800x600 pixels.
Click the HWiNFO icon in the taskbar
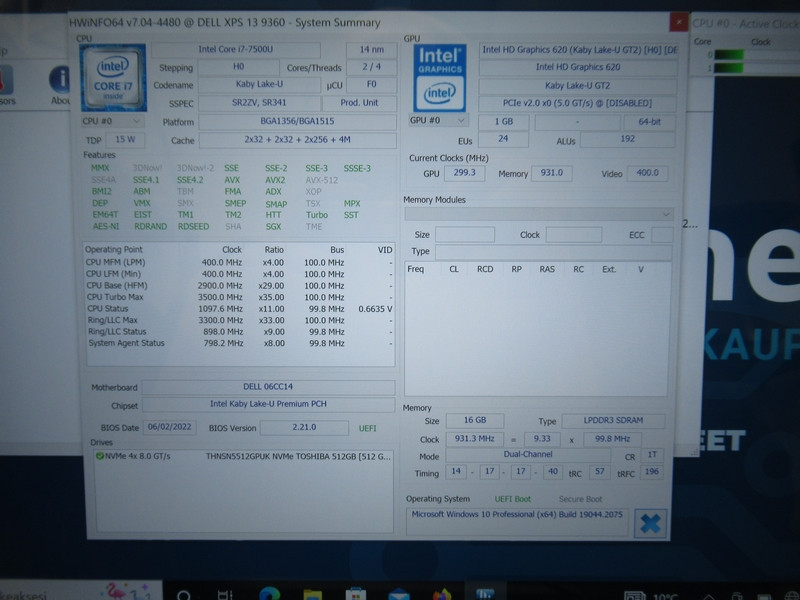pos(485,594)
